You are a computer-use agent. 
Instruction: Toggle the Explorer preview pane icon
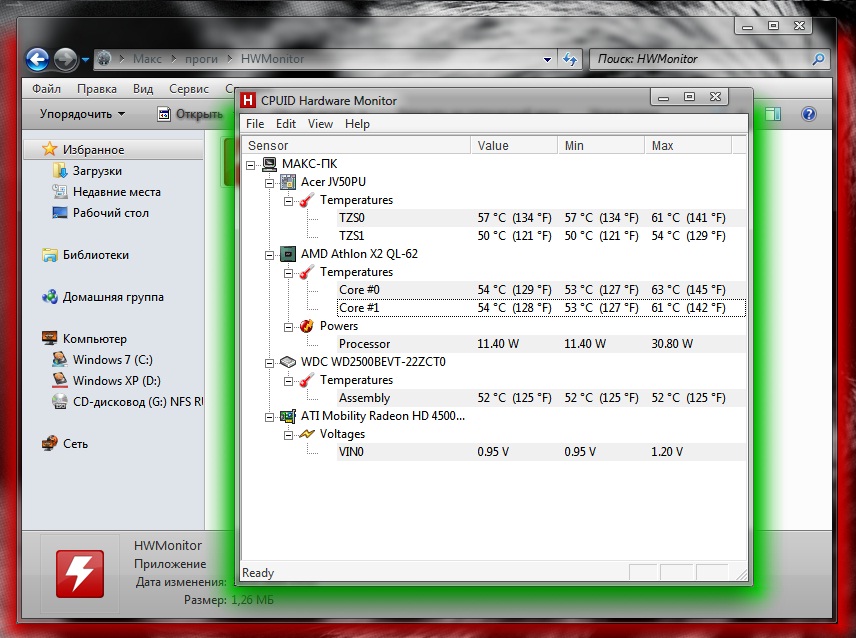[773, 114]
